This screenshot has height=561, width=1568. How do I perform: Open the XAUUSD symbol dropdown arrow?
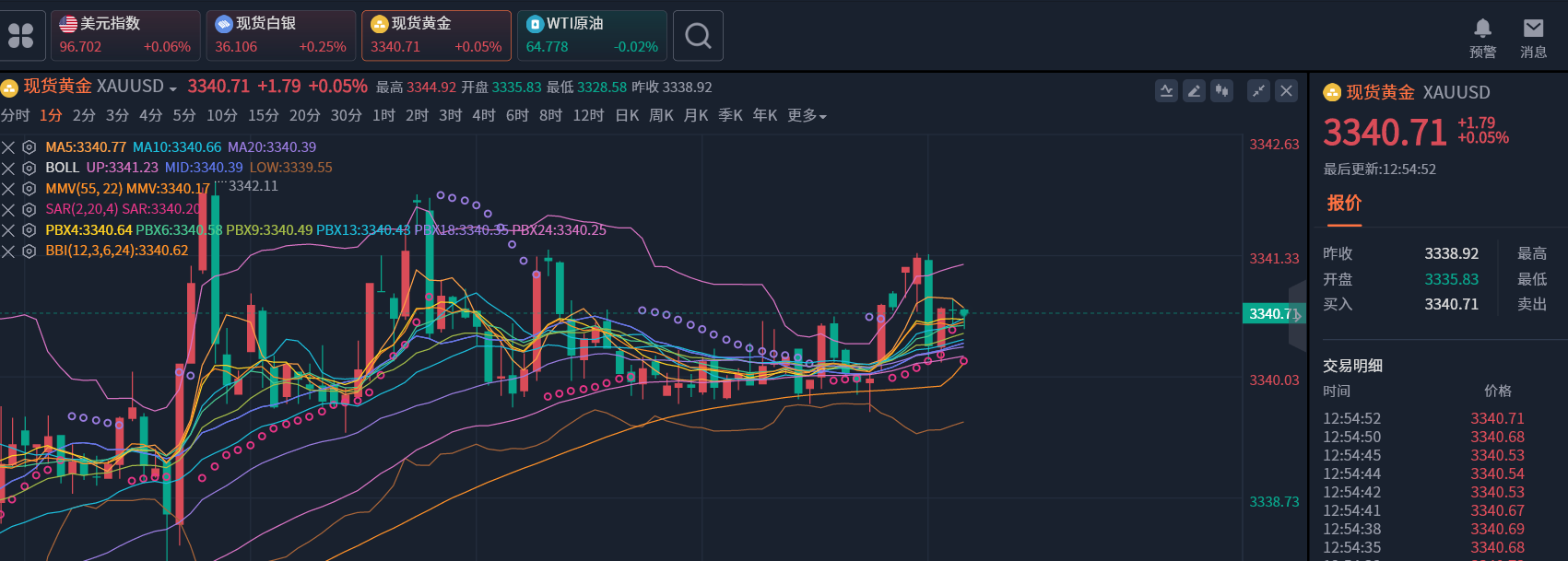(172, 88)
